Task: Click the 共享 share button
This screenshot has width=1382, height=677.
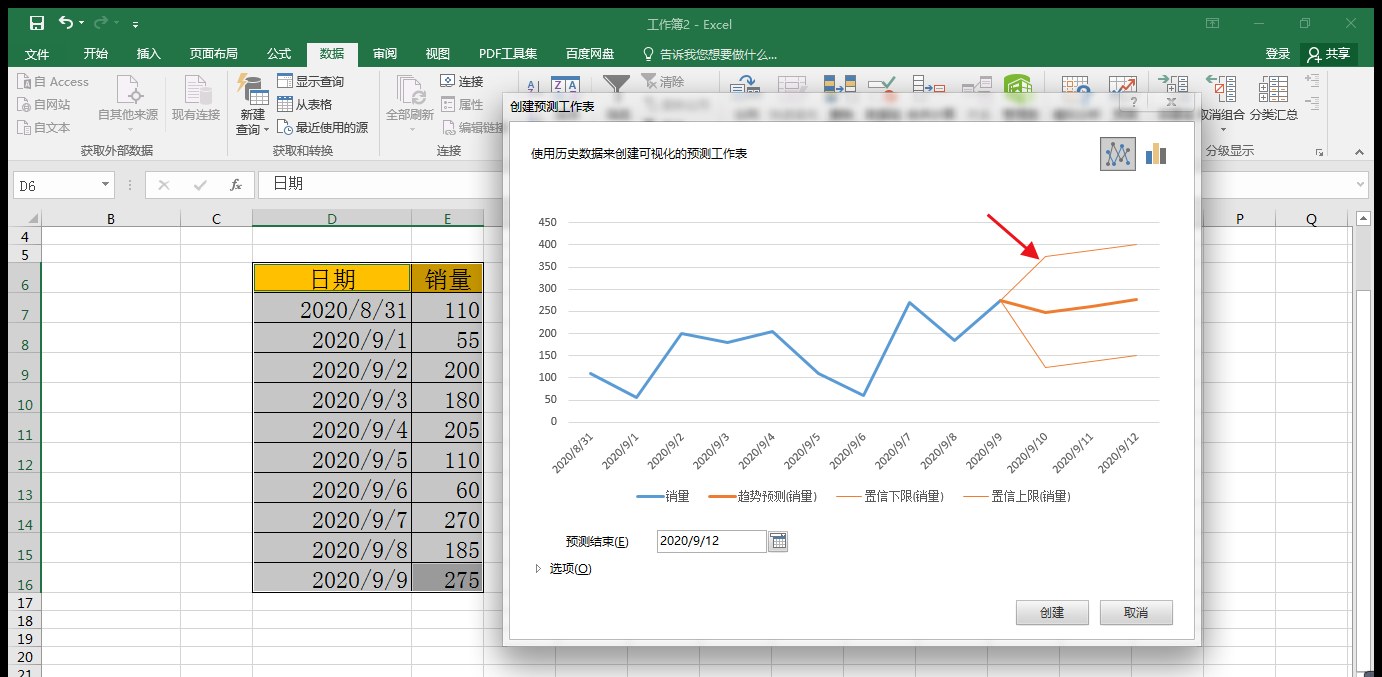Action: tap(1329, 54)
